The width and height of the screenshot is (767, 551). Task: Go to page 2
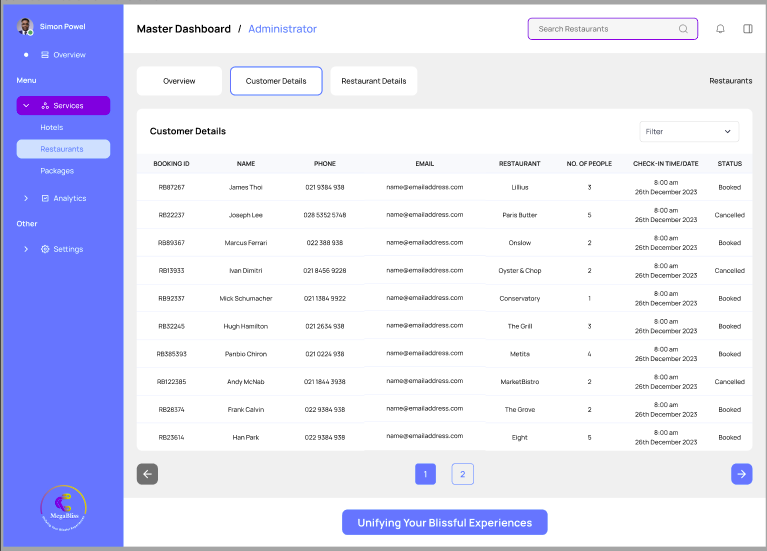point(462,474)
